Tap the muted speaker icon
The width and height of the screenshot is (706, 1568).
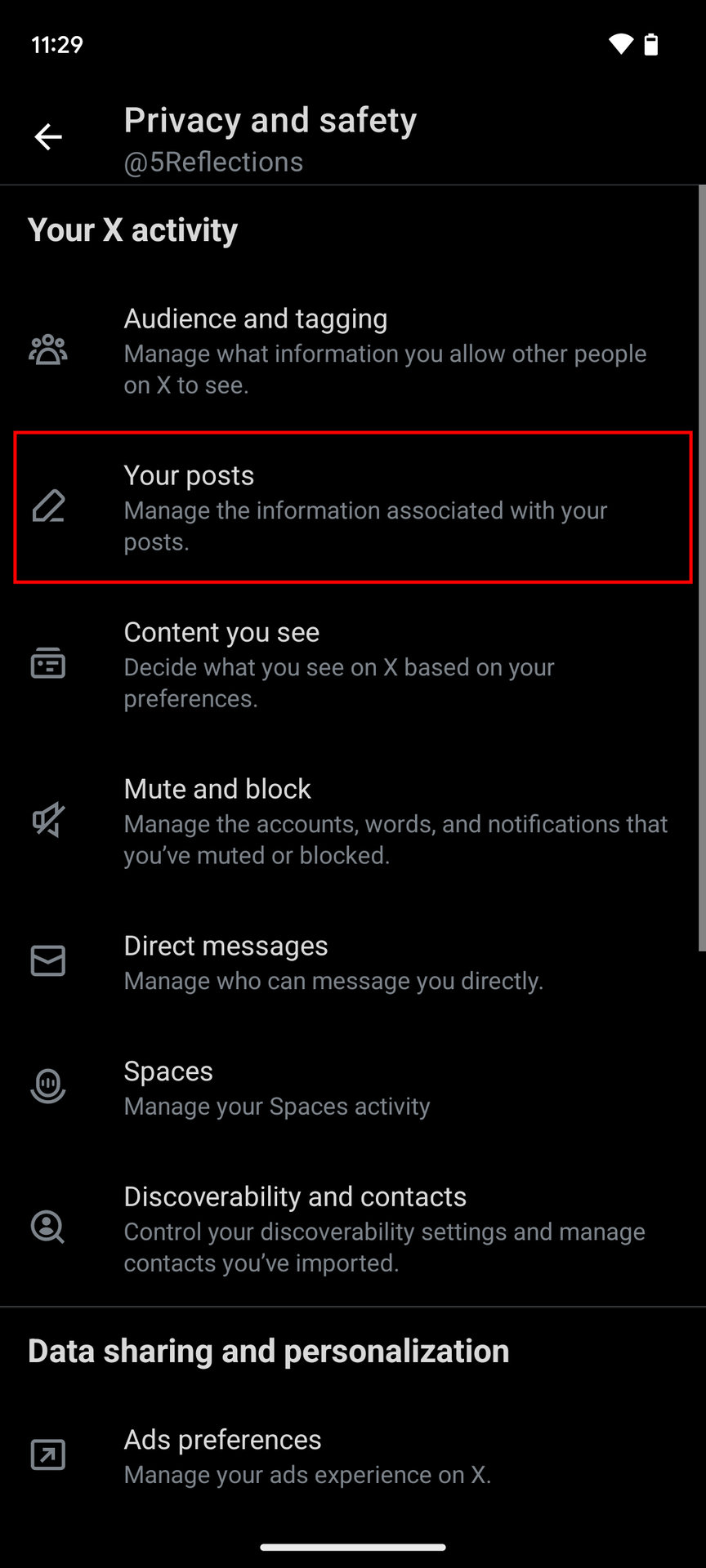click(x=48, y=820)
